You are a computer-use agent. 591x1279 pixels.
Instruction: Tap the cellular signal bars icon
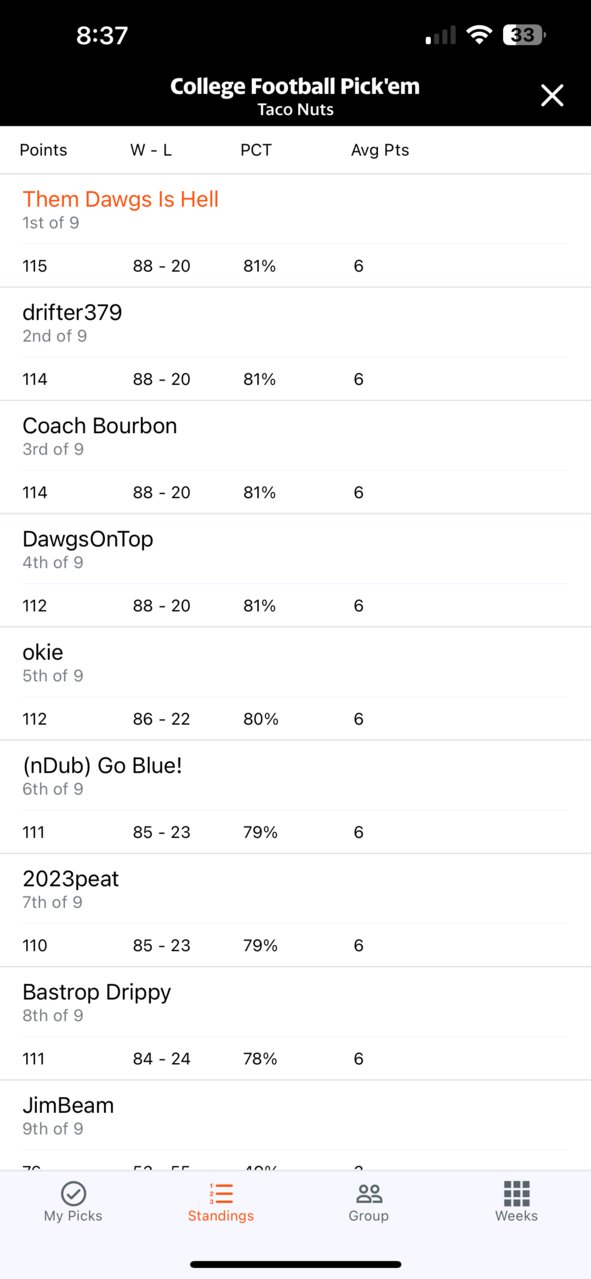tap(441, 37)
